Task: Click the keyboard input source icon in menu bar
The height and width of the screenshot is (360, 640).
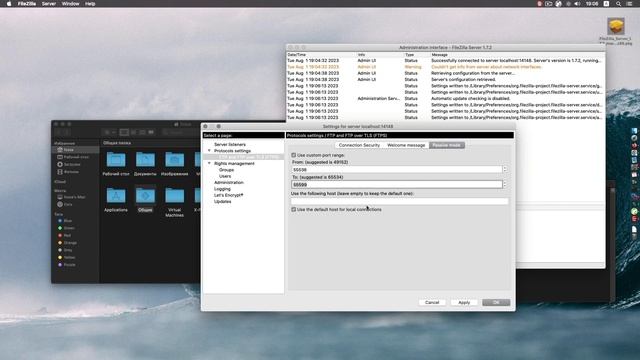Action: tap(607, 4)
